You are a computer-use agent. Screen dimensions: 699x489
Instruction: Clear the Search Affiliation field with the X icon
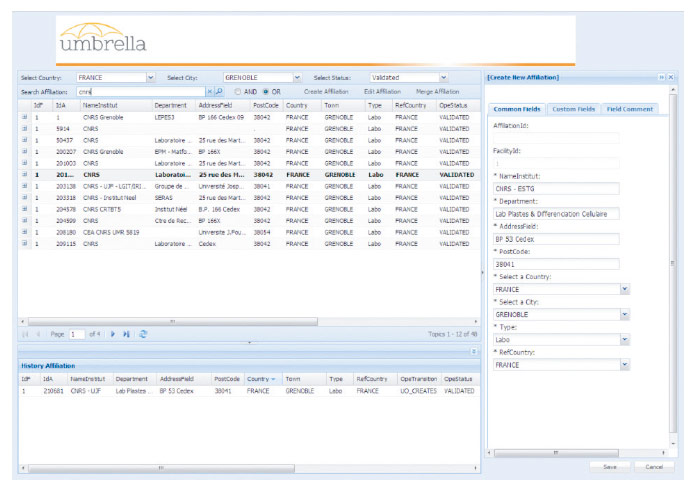point(210,91)
